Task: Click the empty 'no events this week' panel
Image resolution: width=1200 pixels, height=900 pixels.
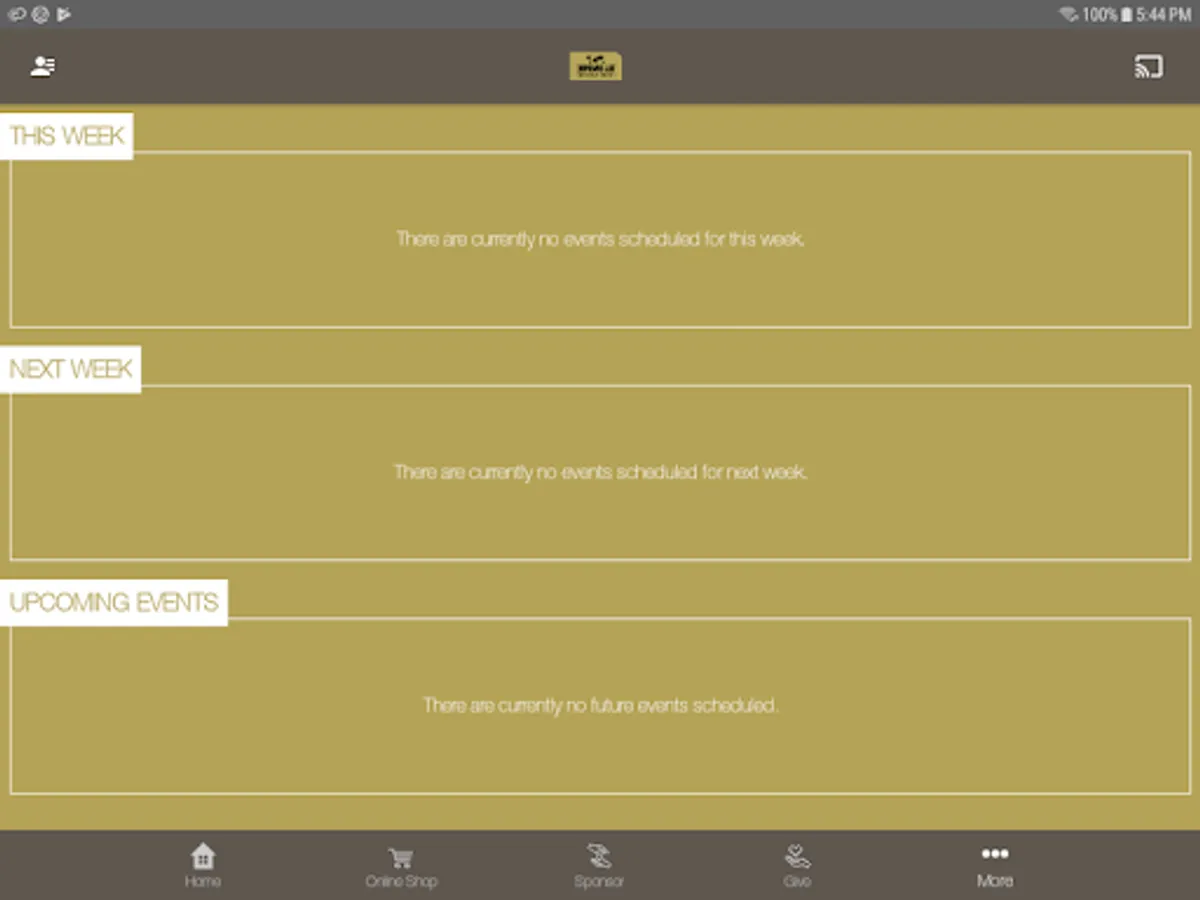Action: (600, 240)
